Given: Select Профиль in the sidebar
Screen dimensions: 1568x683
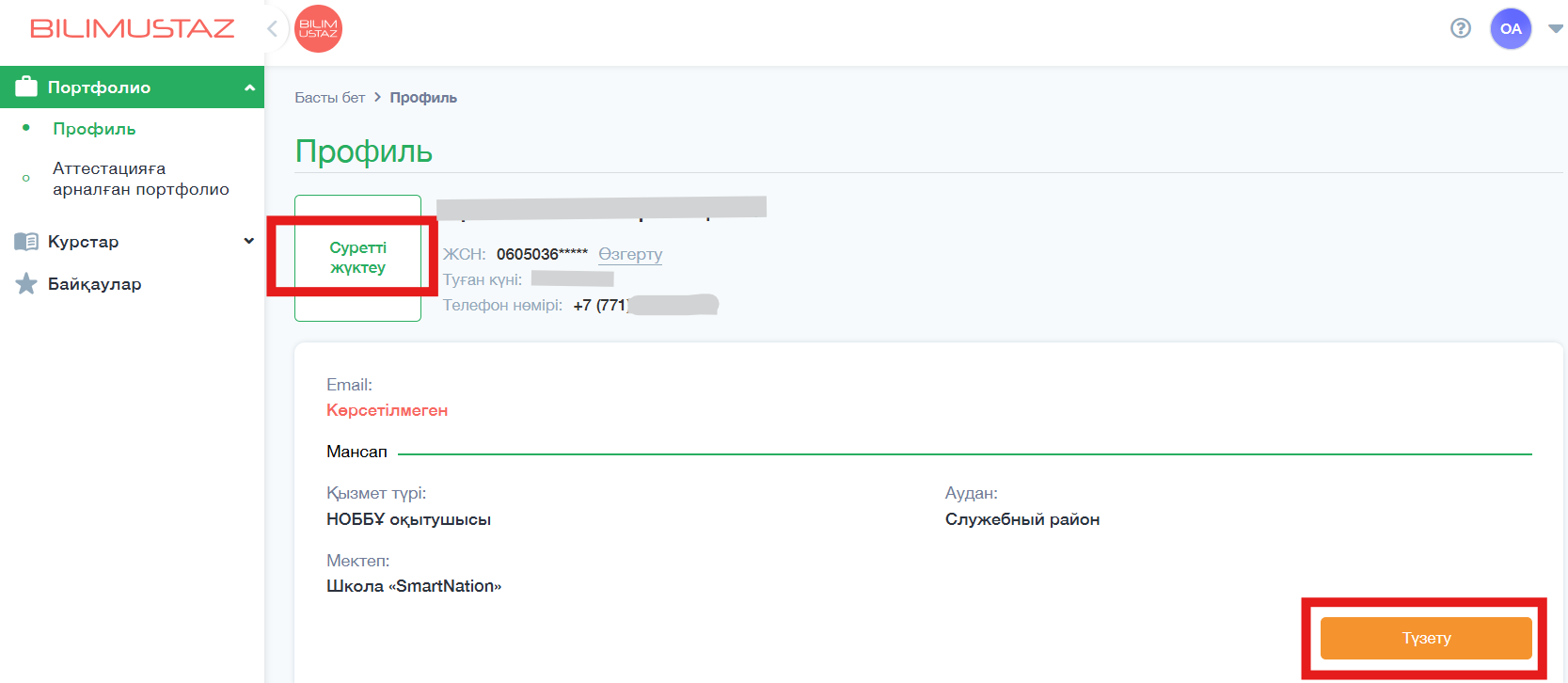Looking at the screenshot, I should 94,129.
